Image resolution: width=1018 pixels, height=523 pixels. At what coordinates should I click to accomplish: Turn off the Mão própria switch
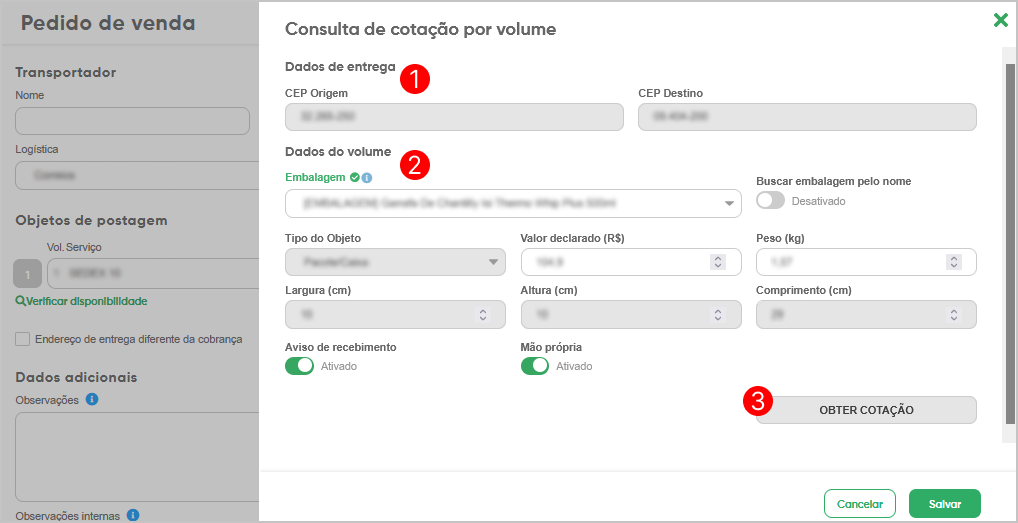tap(535, 366)
